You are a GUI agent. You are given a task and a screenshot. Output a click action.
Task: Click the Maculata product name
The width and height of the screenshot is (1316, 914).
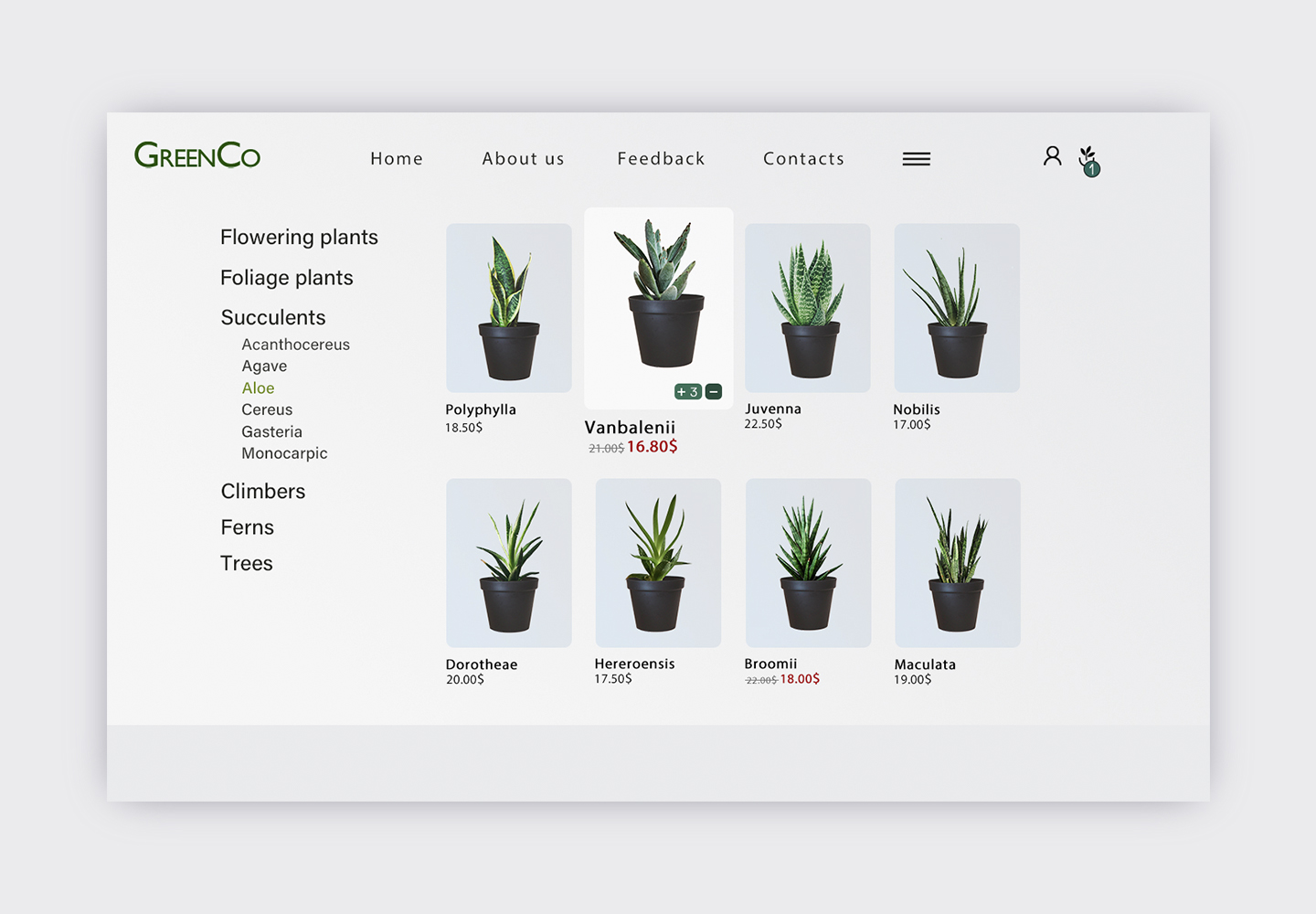[x=925, y=664]
